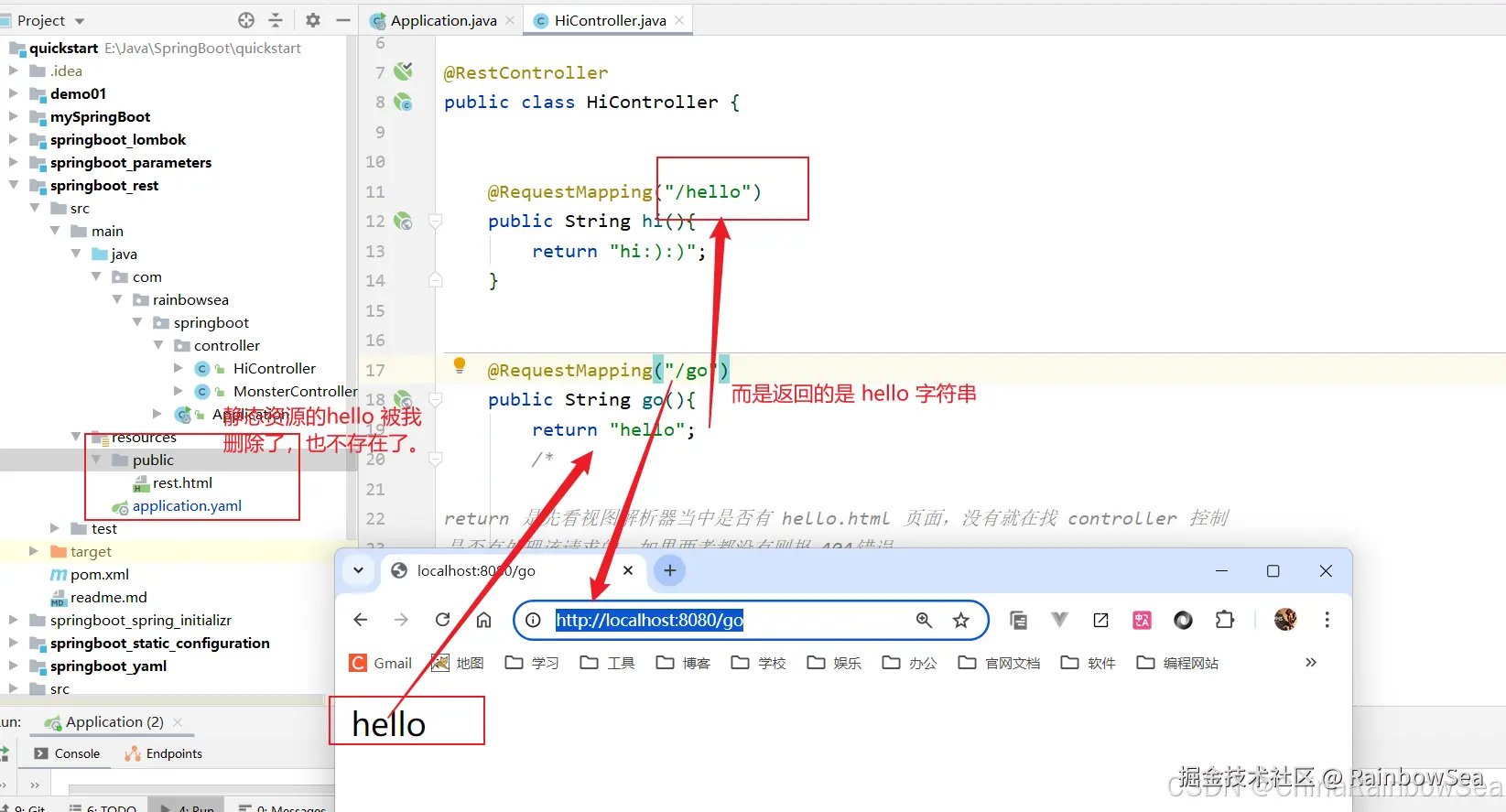
Task: Select springboot_spring_initializr module
Action: pyautogui.click(x=140, y=620)
